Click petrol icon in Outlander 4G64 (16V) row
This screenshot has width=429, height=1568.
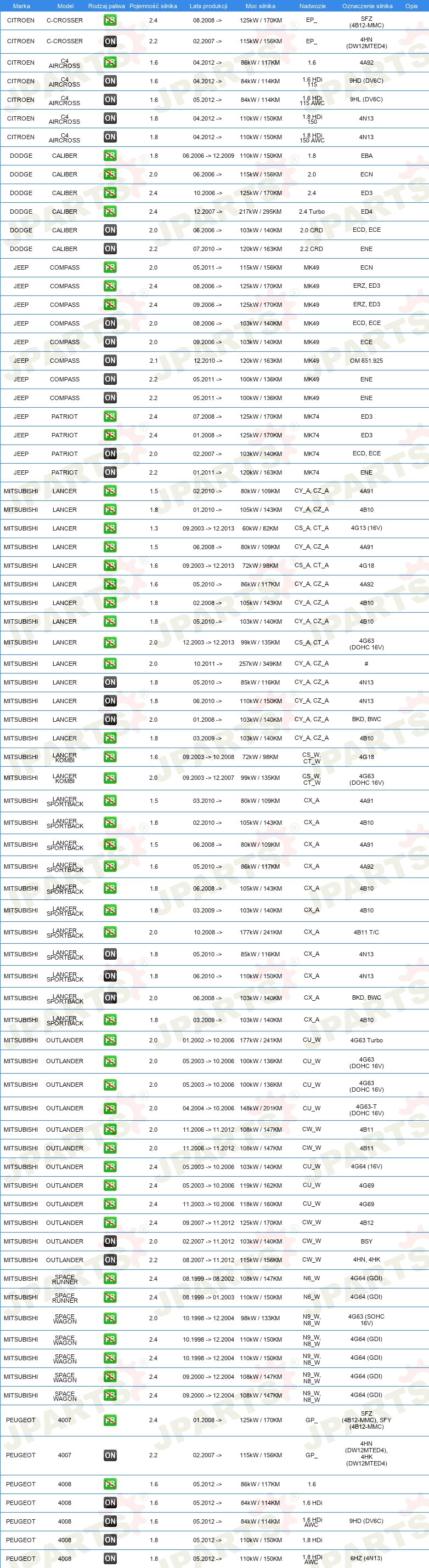click(x=110, y=1167)
